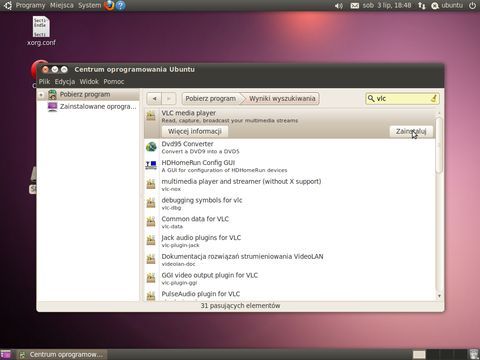Click the Więcej informacji button
Viewport: 480px width, 360px height.
click(x=195, y=131)
